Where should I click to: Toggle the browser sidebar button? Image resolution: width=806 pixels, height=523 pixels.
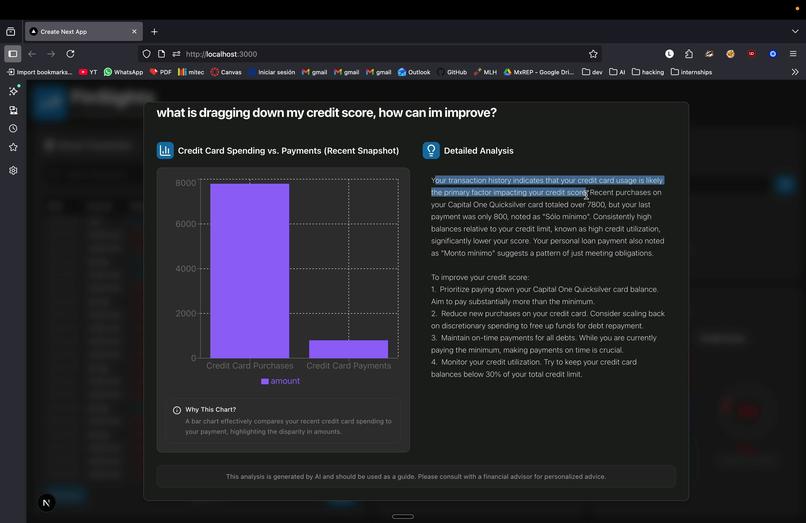pyautogui.click(x=13, y=54)
